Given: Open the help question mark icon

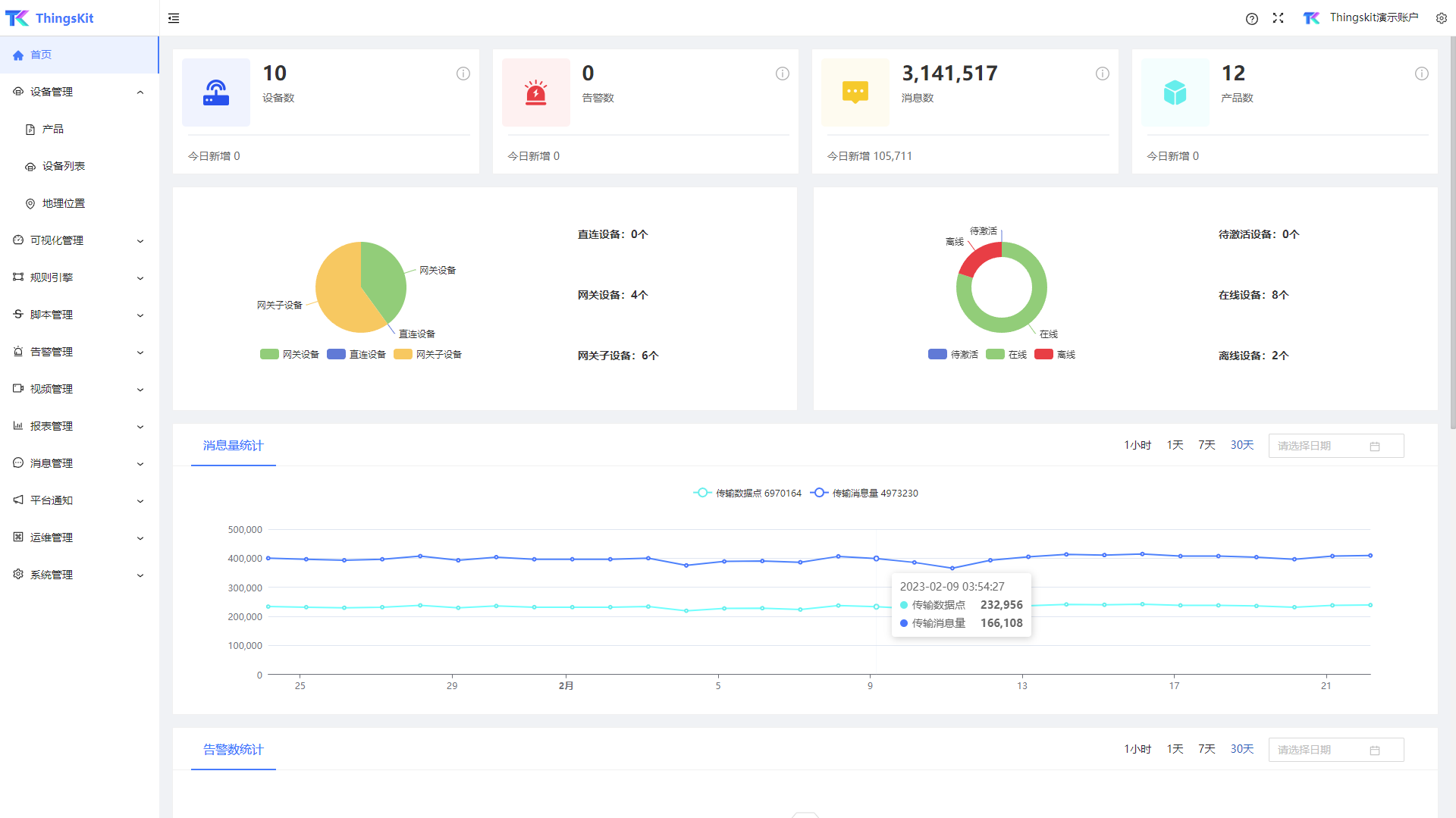Looking at the screenshot, I should click(1252, 18).
